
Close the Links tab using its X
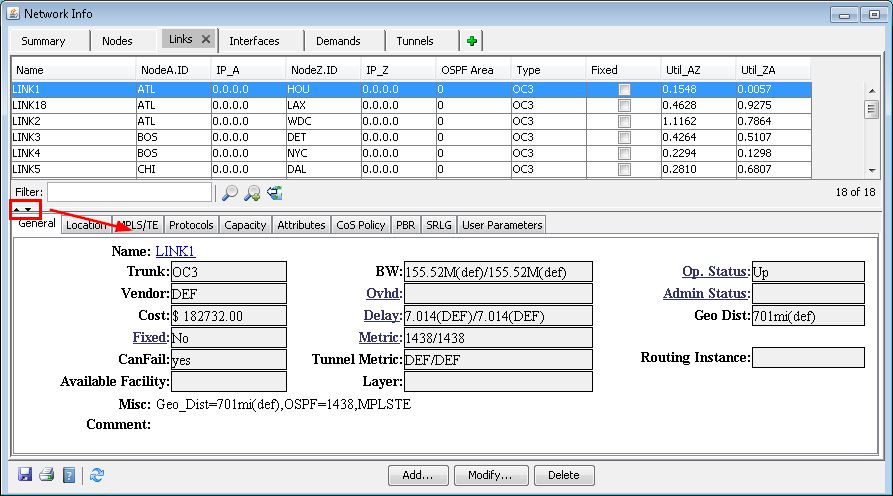pos(206,40)
